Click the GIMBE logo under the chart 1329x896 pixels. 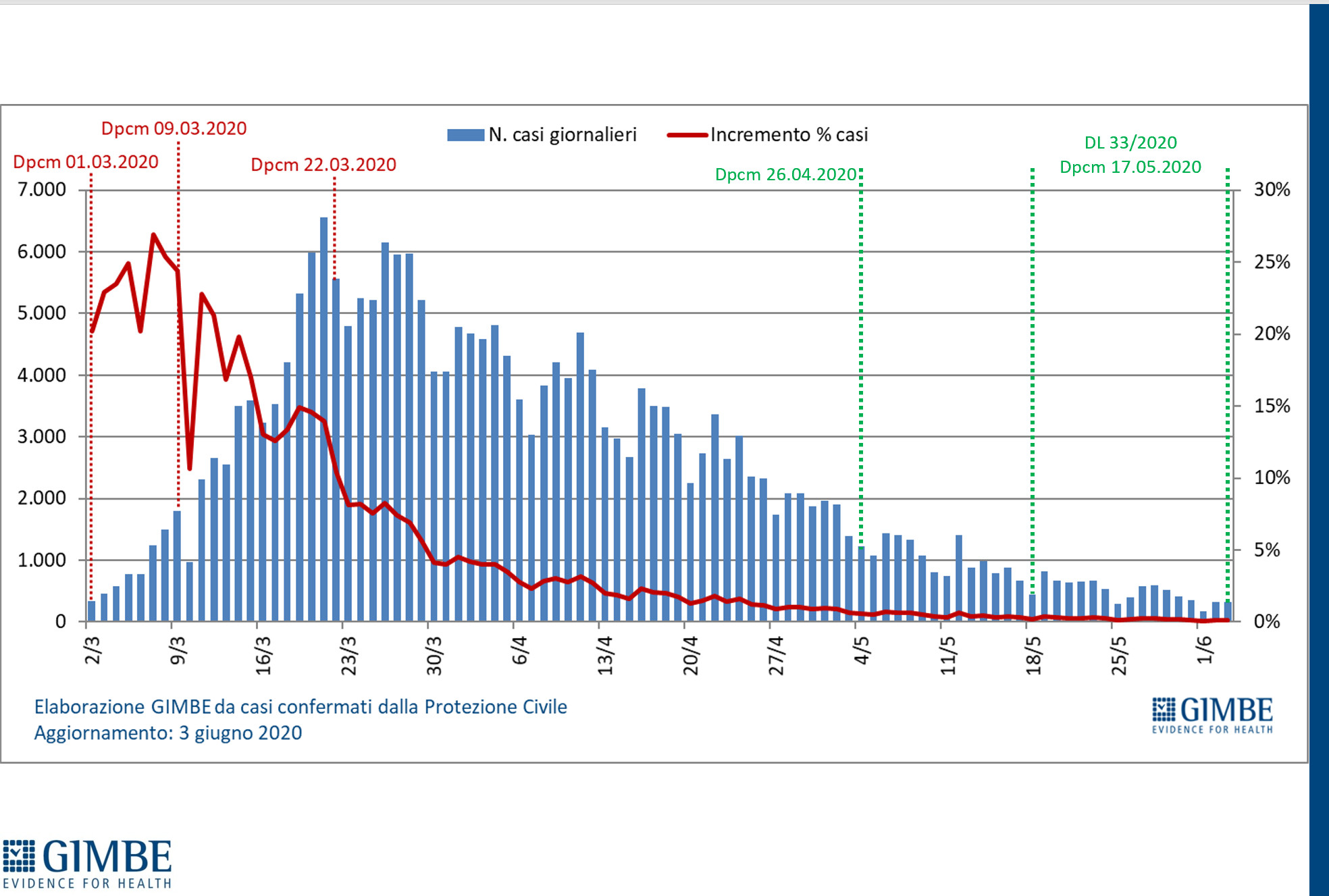[x=87, y=864]
